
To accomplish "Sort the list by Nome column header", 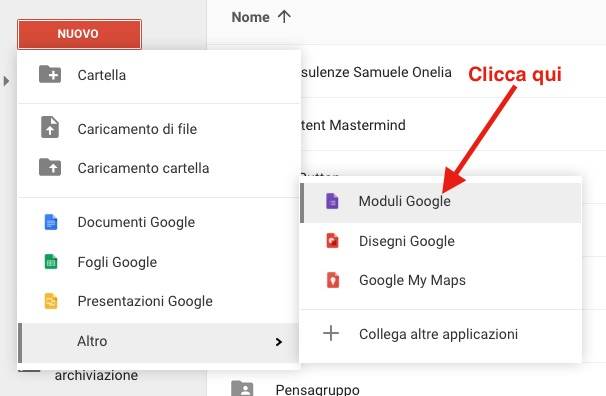I will (250, 17).
